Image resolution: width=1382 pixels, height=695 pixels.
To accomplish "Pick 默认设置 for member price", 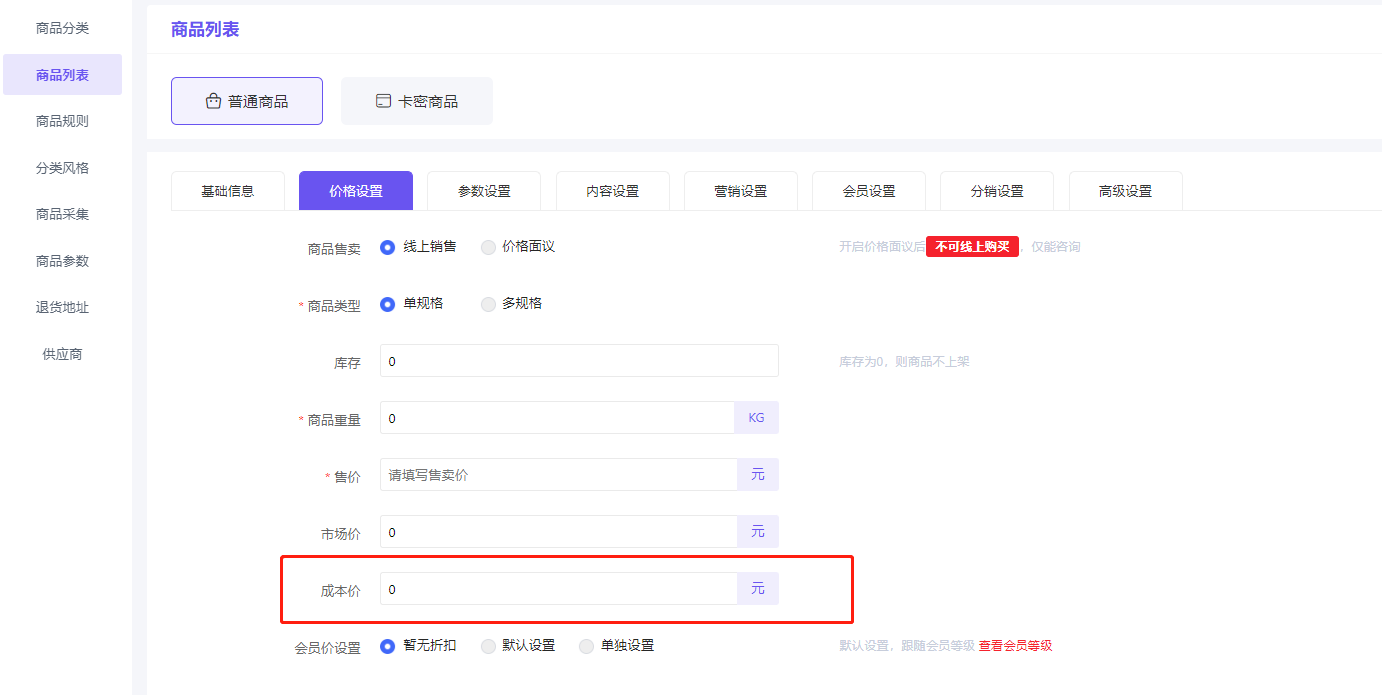I will coord(488,646).
